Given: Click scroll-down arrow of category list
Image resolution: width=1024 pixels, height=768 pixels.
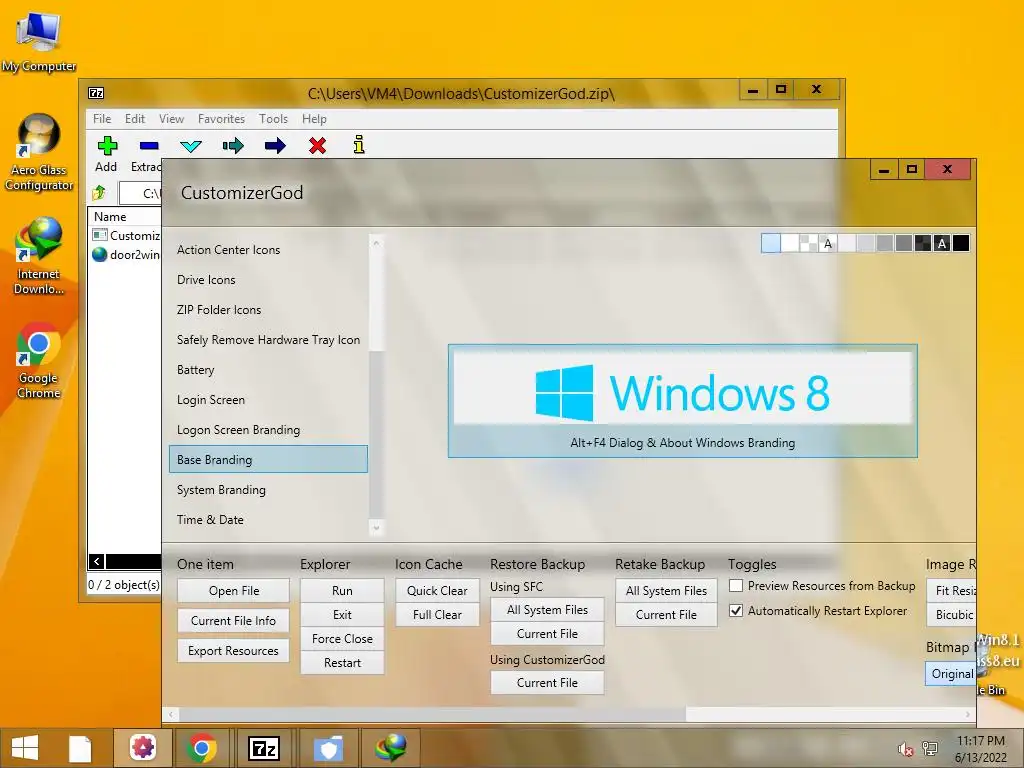Looking at the screenshot, I should click(376, 527).
